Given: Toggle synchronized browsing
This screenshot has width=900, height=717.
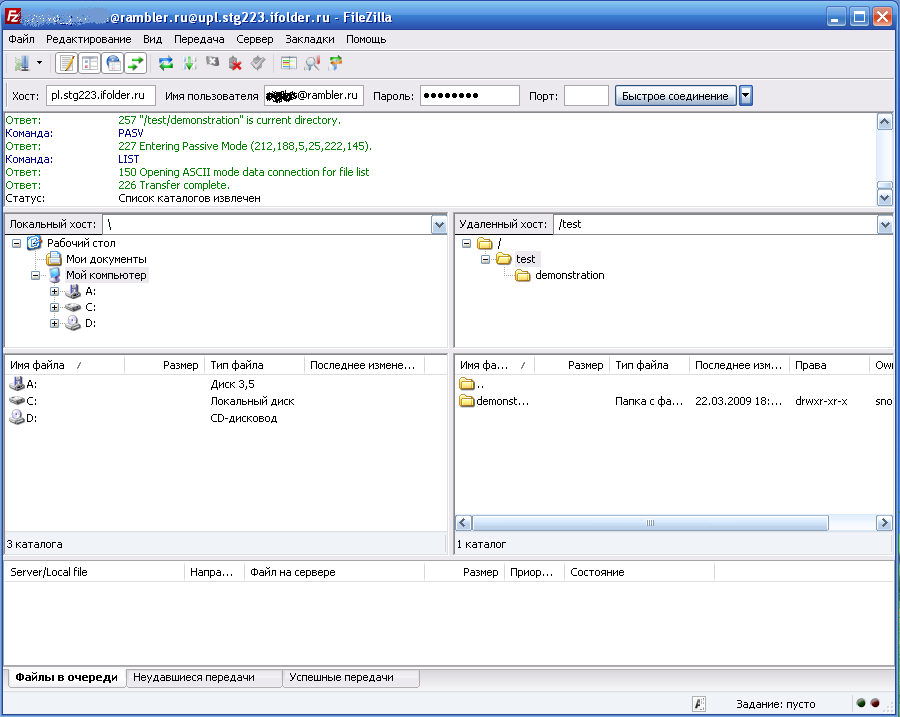Looking at the screenshot, I should [x=335, y=63].
